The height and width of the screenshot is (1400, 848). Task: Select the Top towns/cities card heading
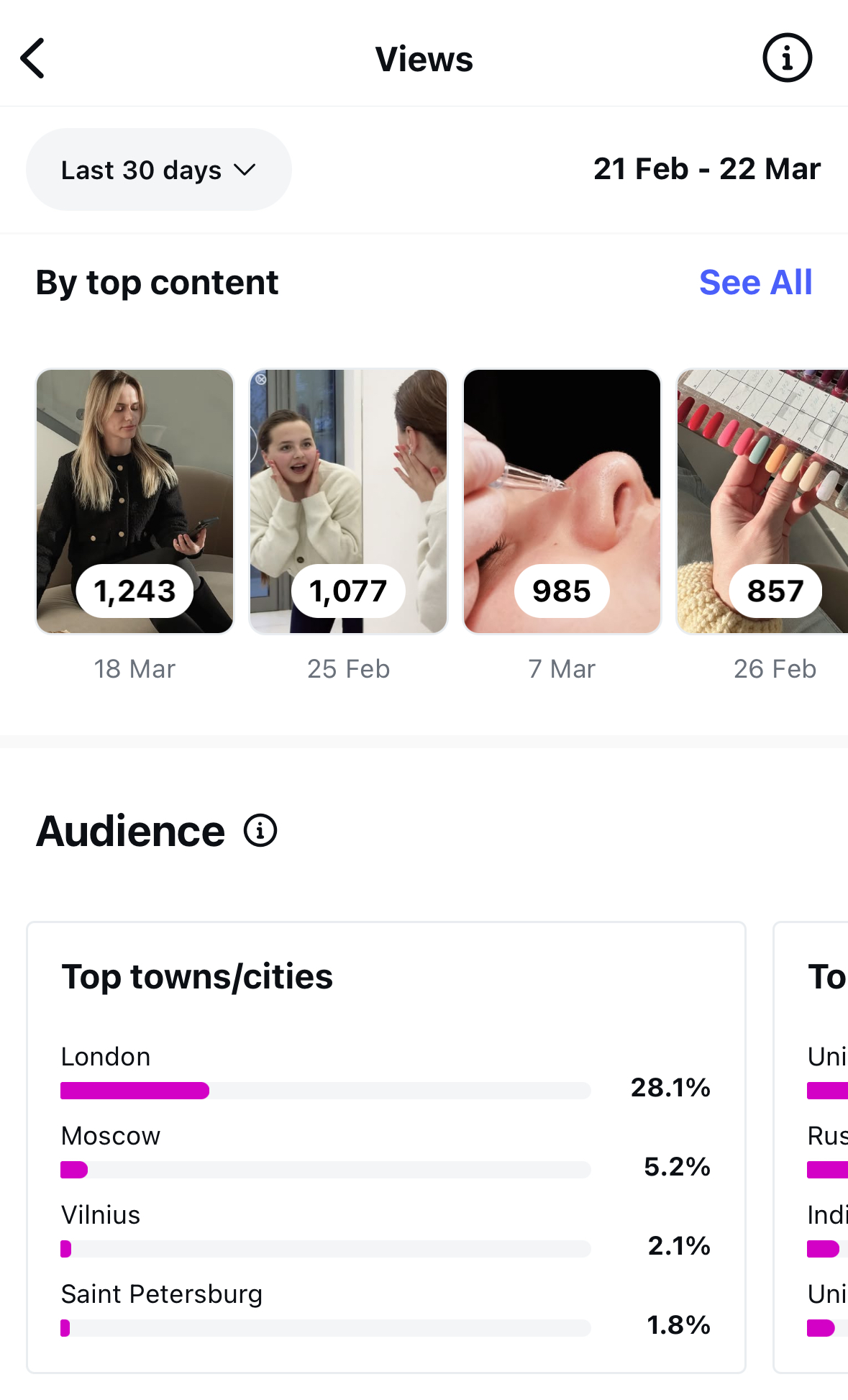[x=197, y=977]
